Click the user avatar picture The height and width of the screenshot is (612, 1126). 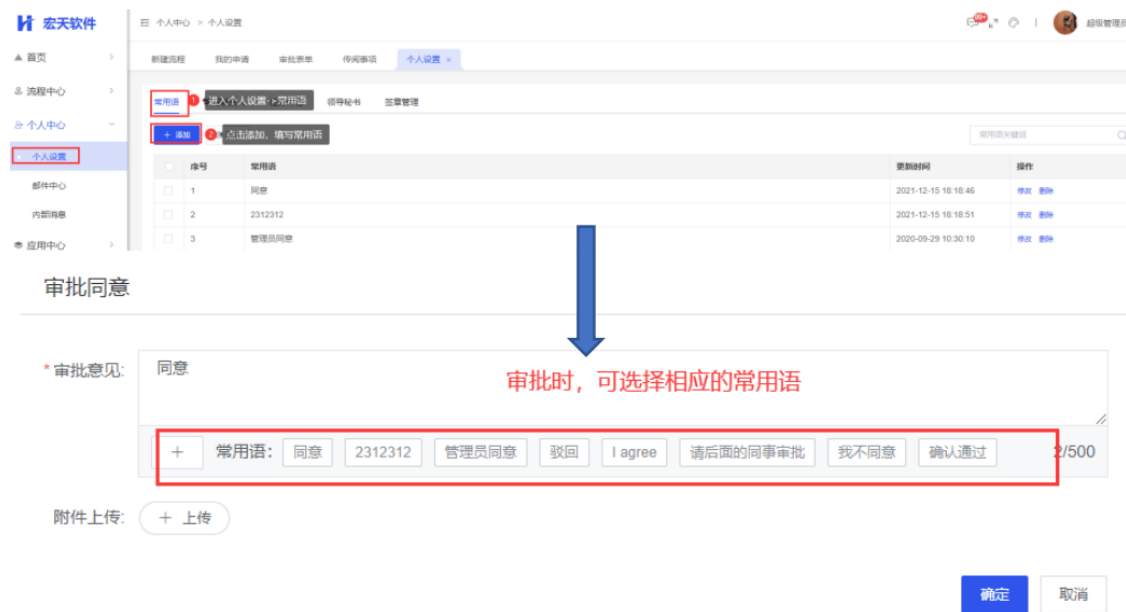click(1065, 23)
